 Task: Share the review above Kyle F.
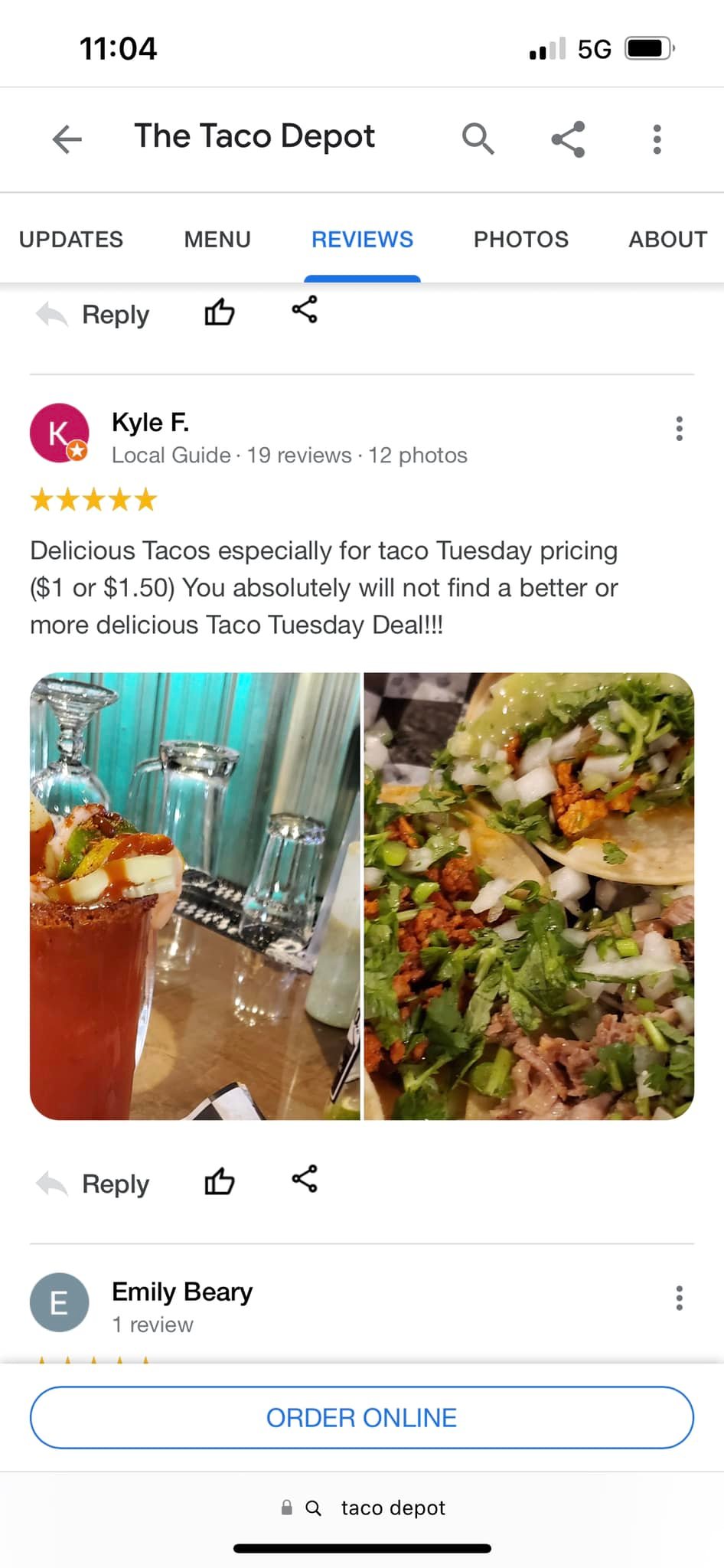coord(305,309)
